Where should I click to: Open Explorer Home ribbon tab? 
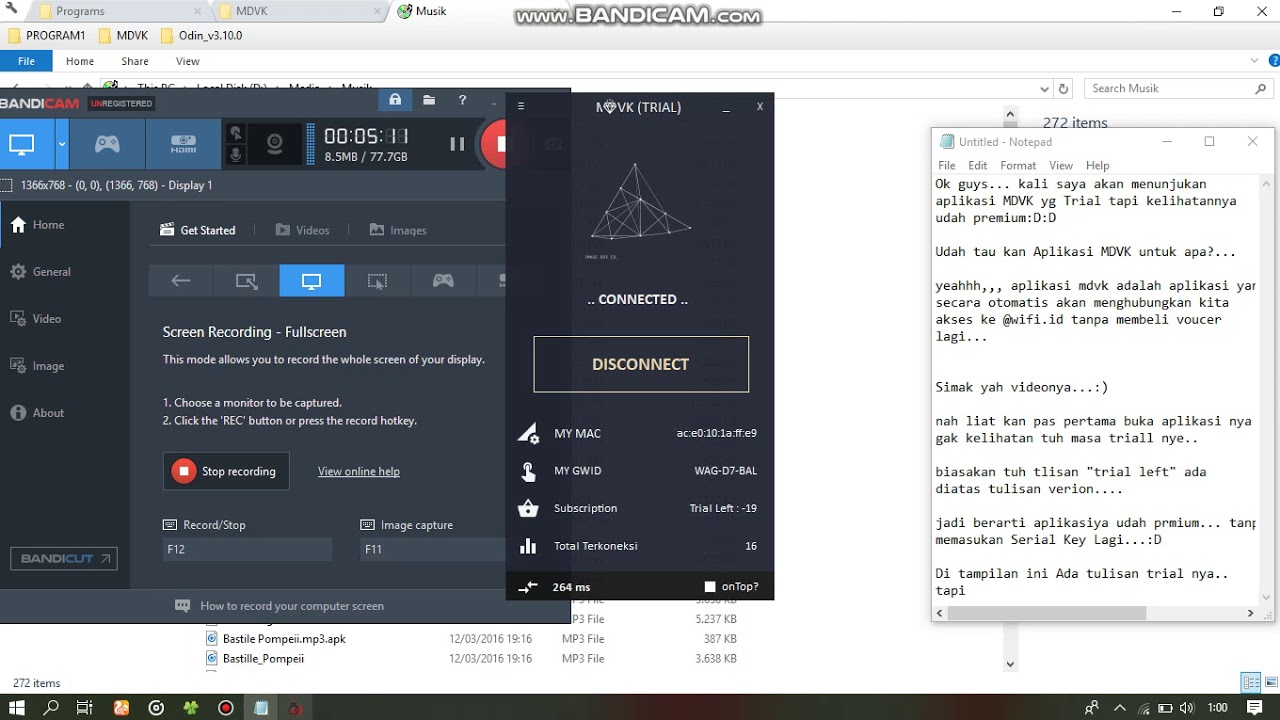[80, 61]
